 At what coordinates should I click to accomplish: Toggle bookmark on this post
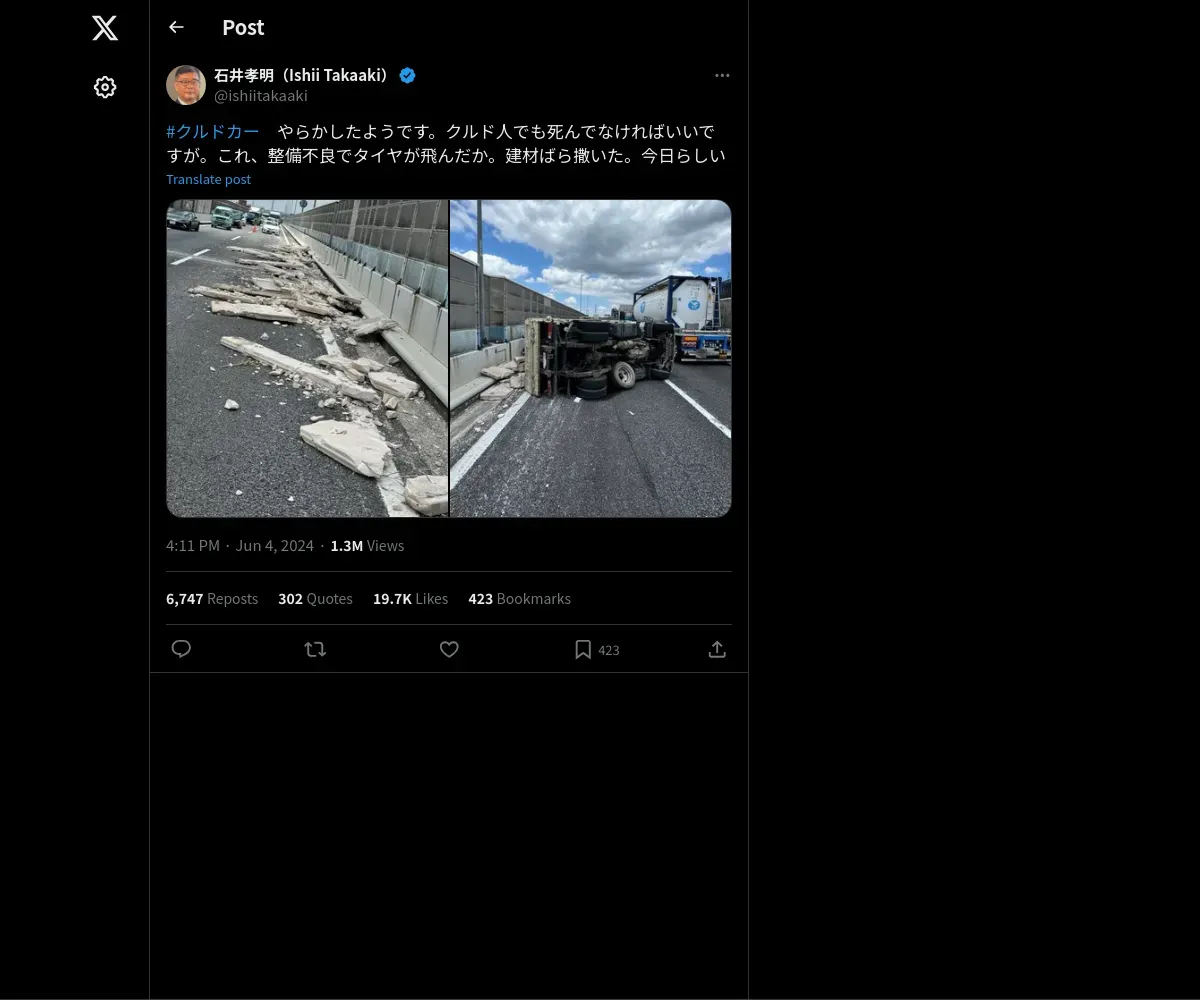(583, 649)
